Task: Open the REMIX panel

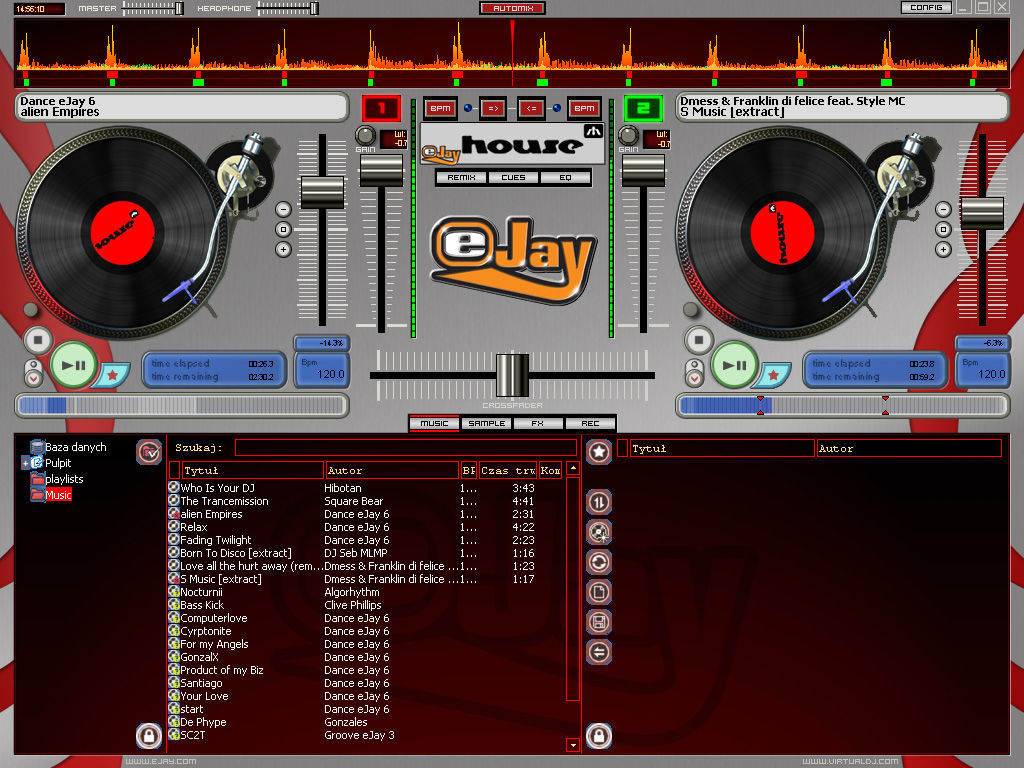Action: (461, 178)
